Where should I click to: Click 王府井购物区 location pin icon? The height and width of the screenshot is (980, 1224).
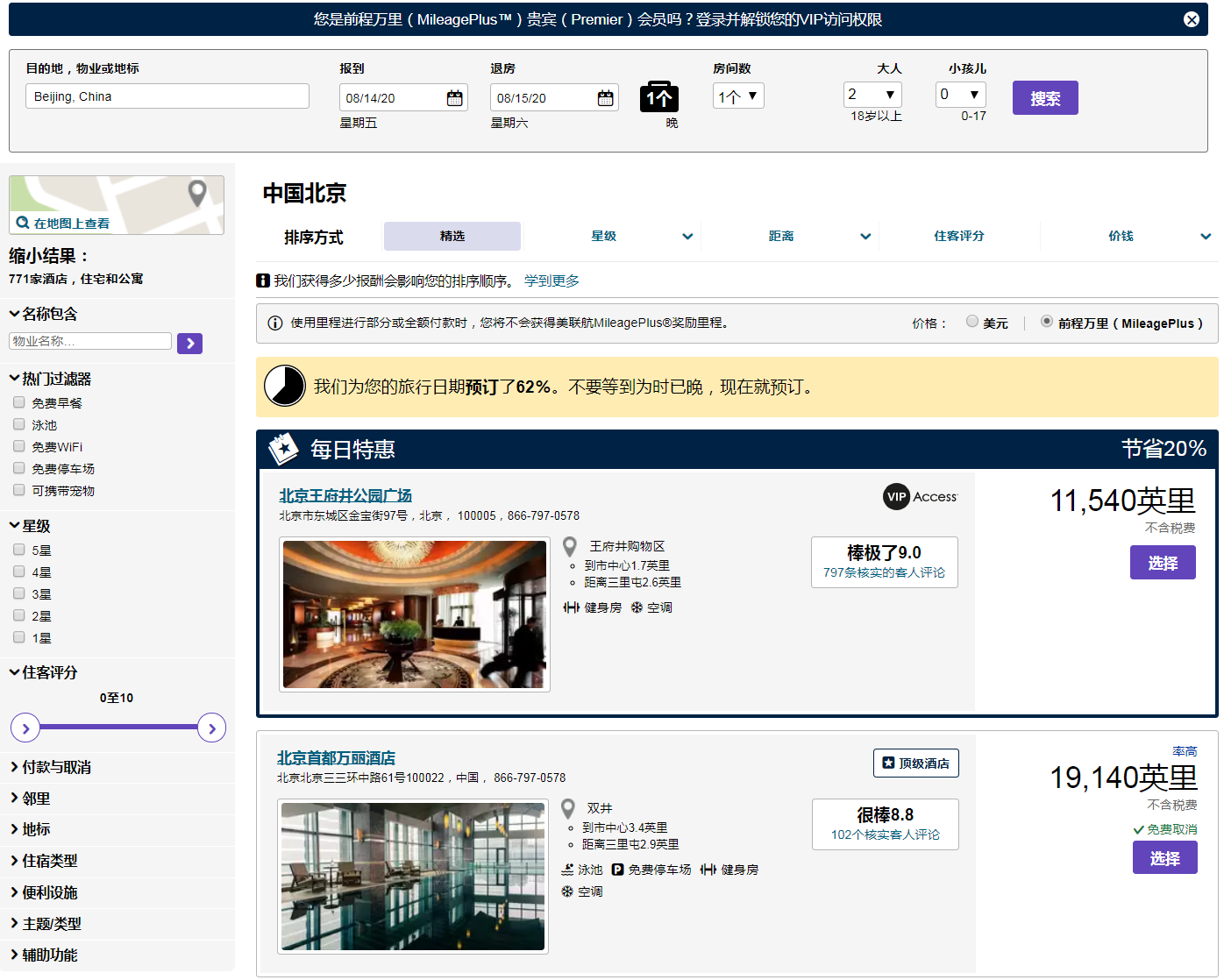[x=569, y=546]
